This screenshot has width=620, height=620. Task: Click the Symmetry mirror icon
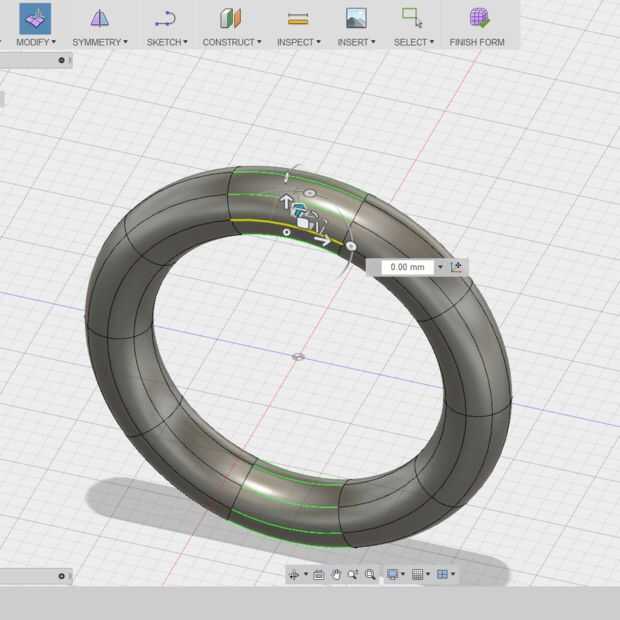pyautogui.click(x=99, y=19)
